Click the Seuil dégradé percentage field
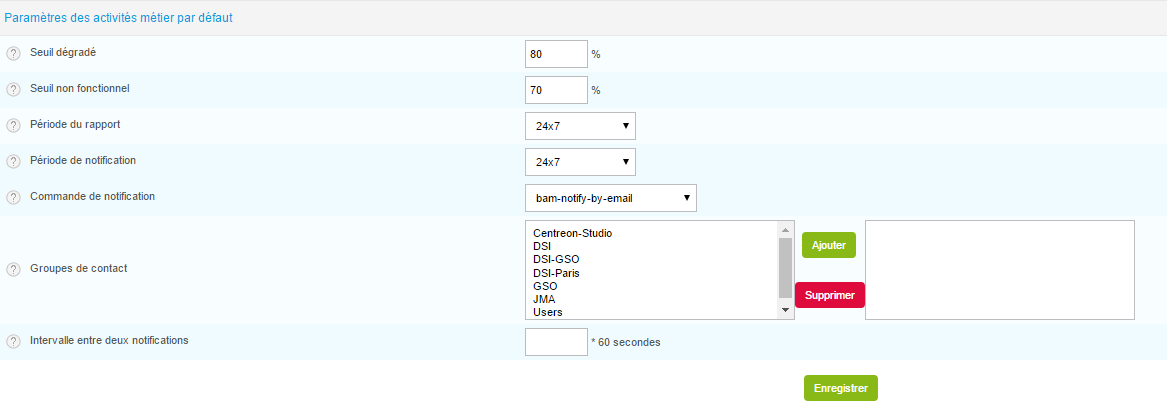This screenshot has width=1167, height=407. [556, 54]
